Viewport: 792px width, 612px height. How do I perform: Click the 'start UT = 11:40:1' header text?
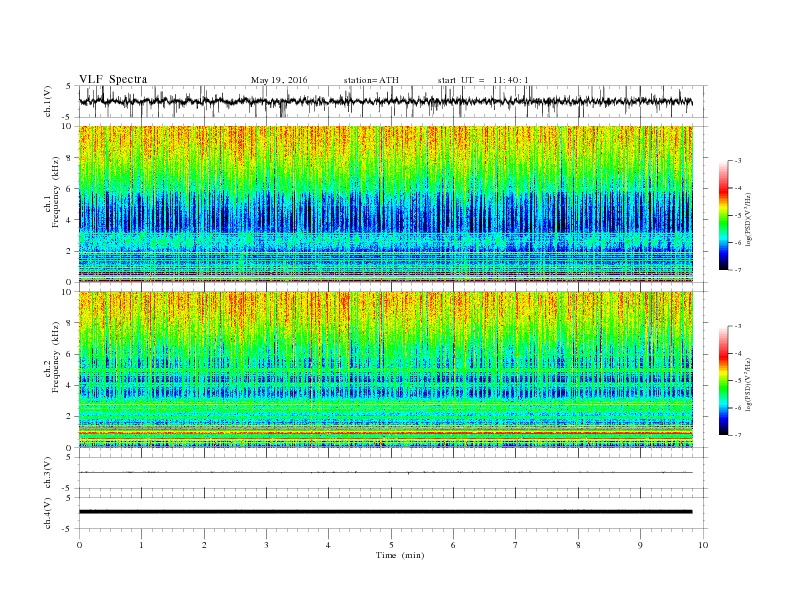(x=483, y=80)
